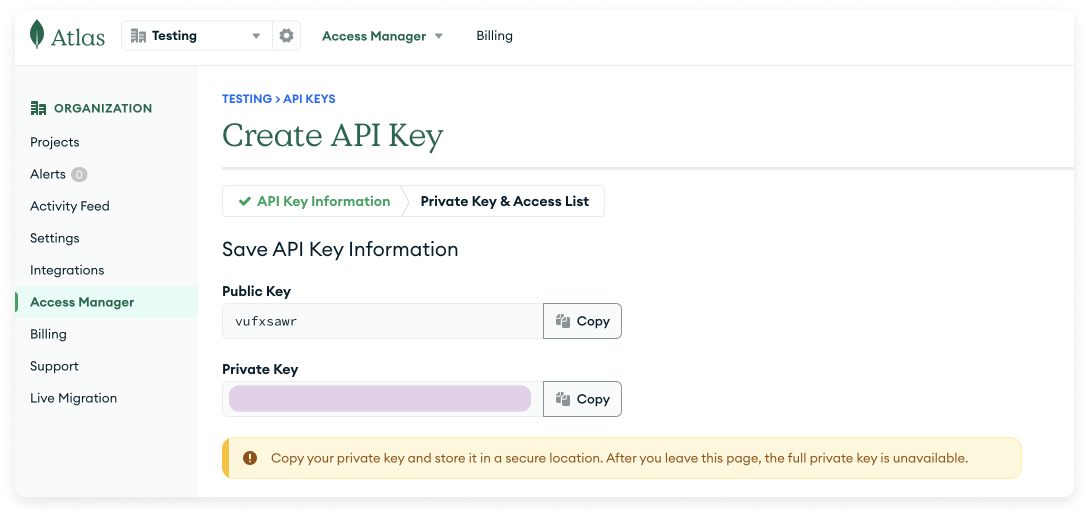Viewport: 1089px width, 517px height.
Task: Click the Public Key field vufxsawr
Action: click(383, 321)
